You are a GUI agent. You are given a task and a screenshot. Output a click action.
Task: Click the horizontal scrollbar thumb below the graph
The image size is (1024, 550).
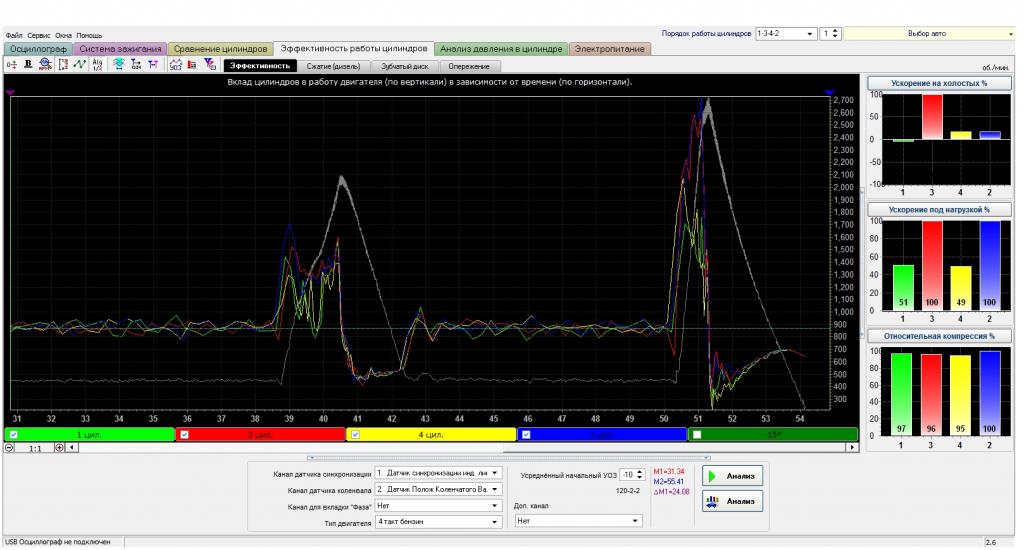tap(673, 448)
